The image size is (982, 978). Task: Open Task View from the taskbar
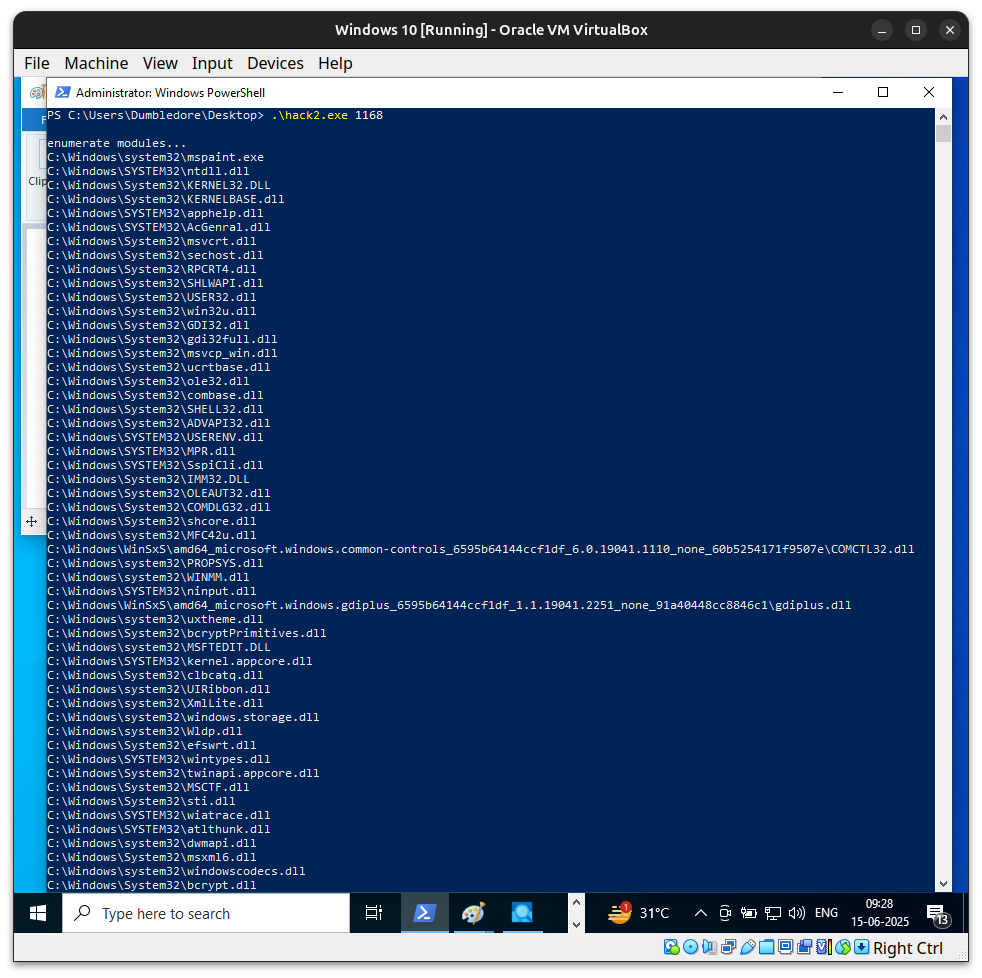374,914
